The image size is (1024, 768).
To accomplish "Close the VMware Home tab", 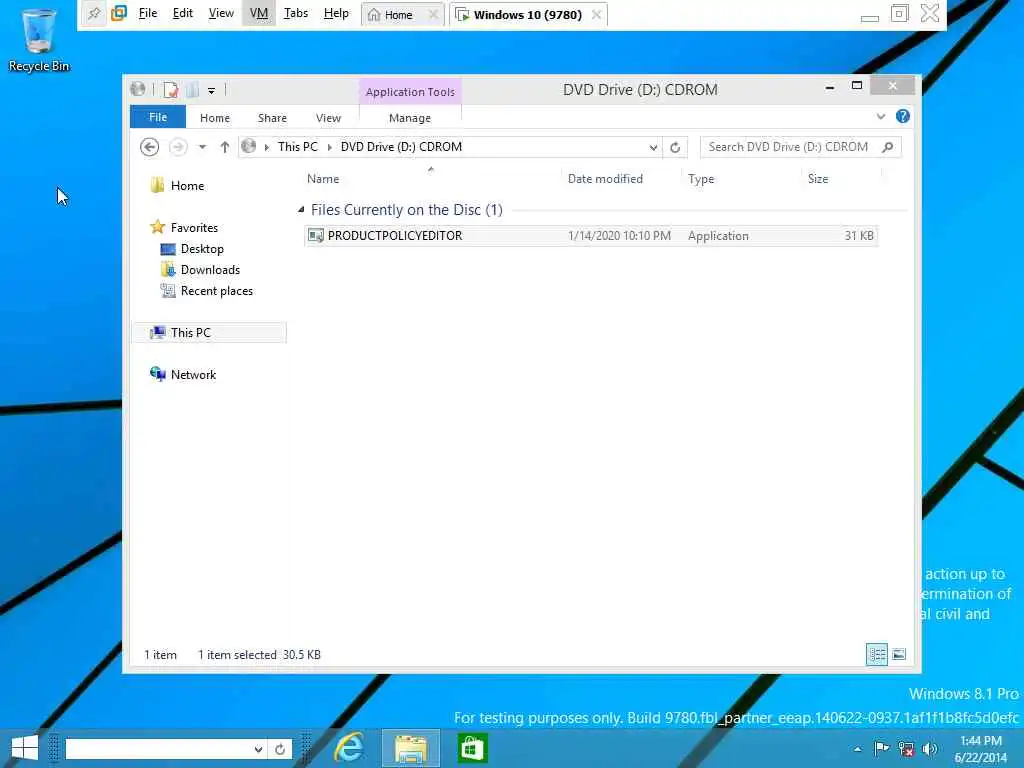I will (x=432, y=14).
